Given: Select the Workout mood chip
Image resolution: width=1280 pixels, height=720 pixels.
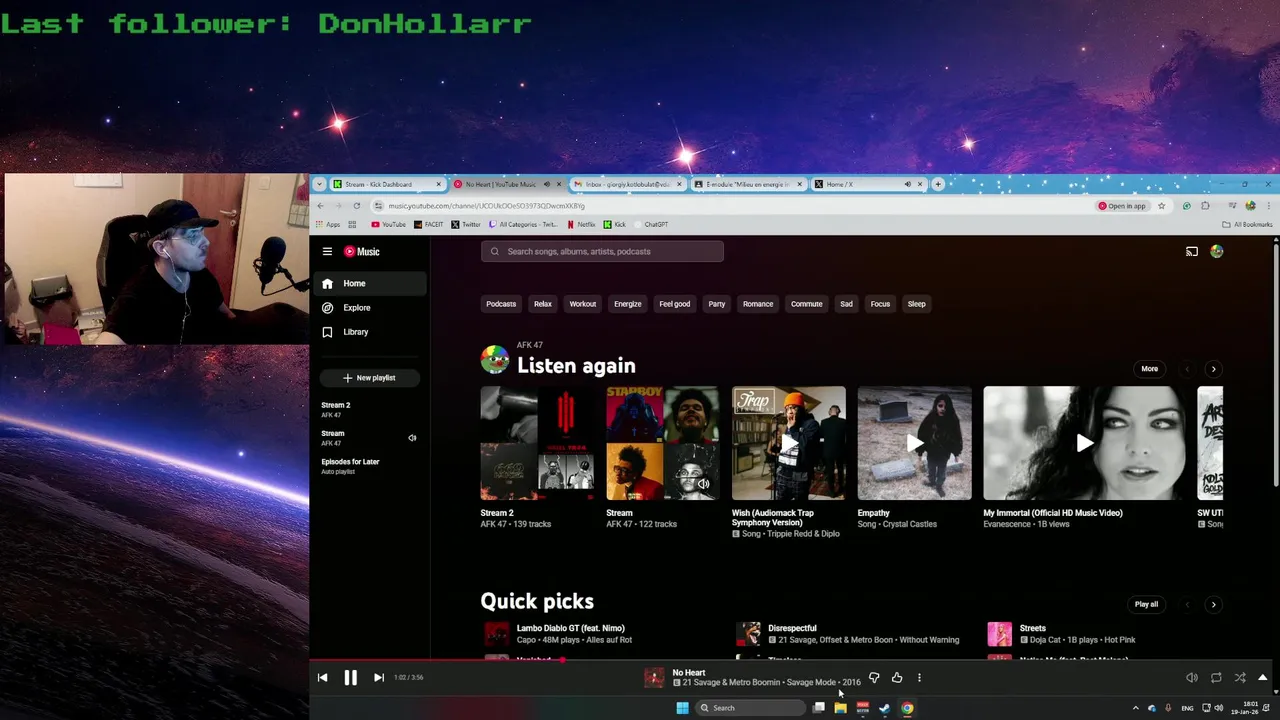Looking at the screenshot, I should (x=583, y=304).
